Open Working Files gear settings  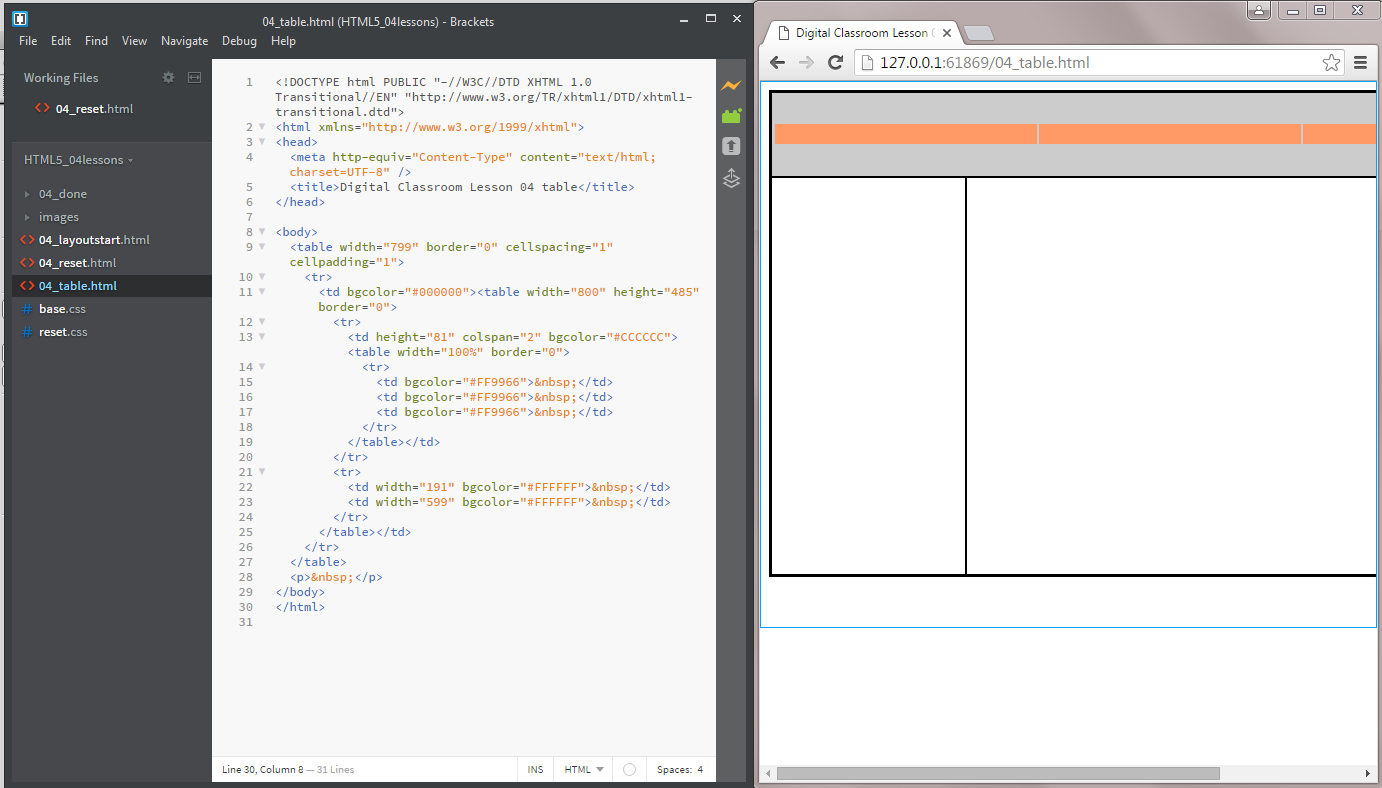[x=168, y=78]
